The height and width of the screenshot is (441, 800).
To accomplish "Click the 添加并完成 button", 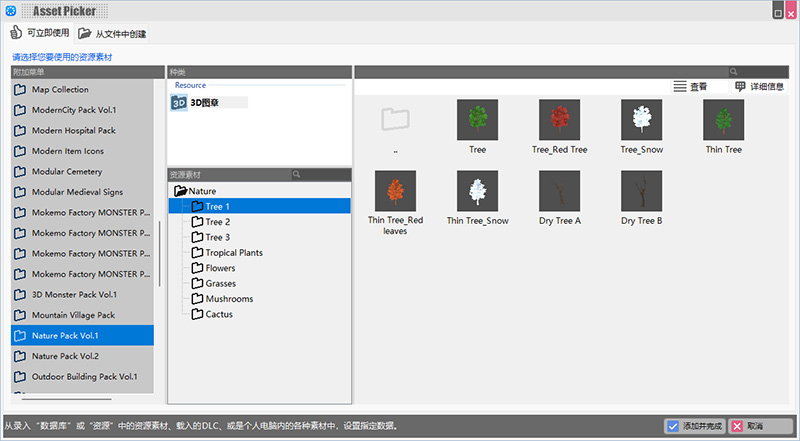I will pos(695,426).
